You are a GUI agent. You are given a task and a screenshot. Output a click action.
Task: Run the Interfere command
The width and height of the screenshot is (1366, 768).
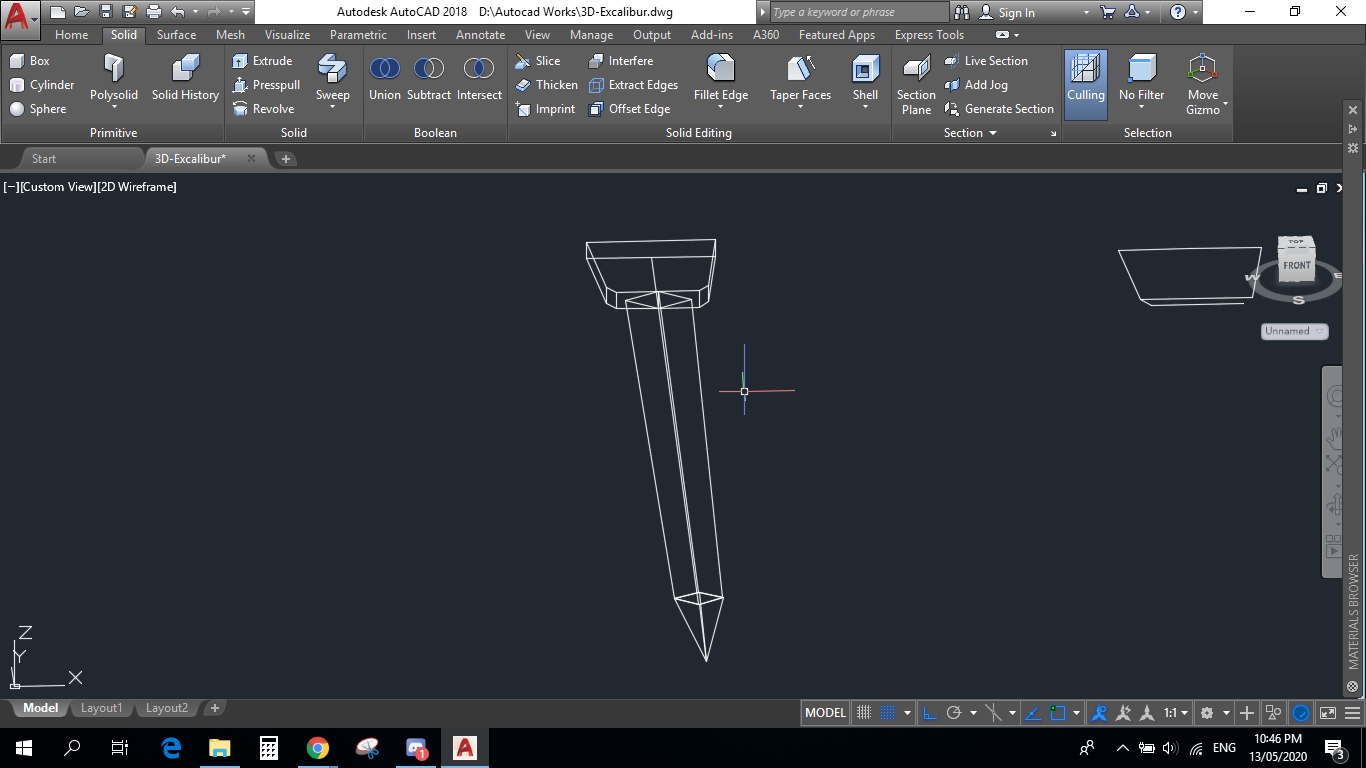pyautogui.click(x=621, y=61)
